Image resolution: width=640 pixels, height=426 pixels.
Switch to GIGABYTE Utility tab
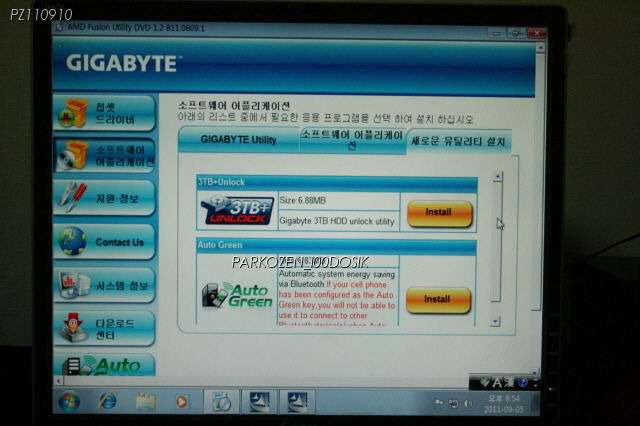click(239, 140)
